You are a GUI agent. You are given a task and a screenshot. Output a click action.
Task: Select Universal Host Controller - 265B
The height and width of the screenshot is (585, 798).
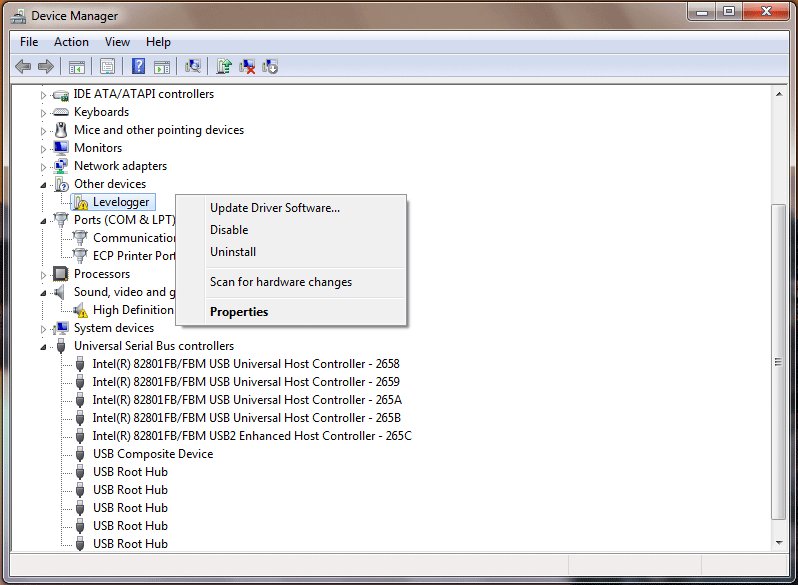click(x=246, y=417)
